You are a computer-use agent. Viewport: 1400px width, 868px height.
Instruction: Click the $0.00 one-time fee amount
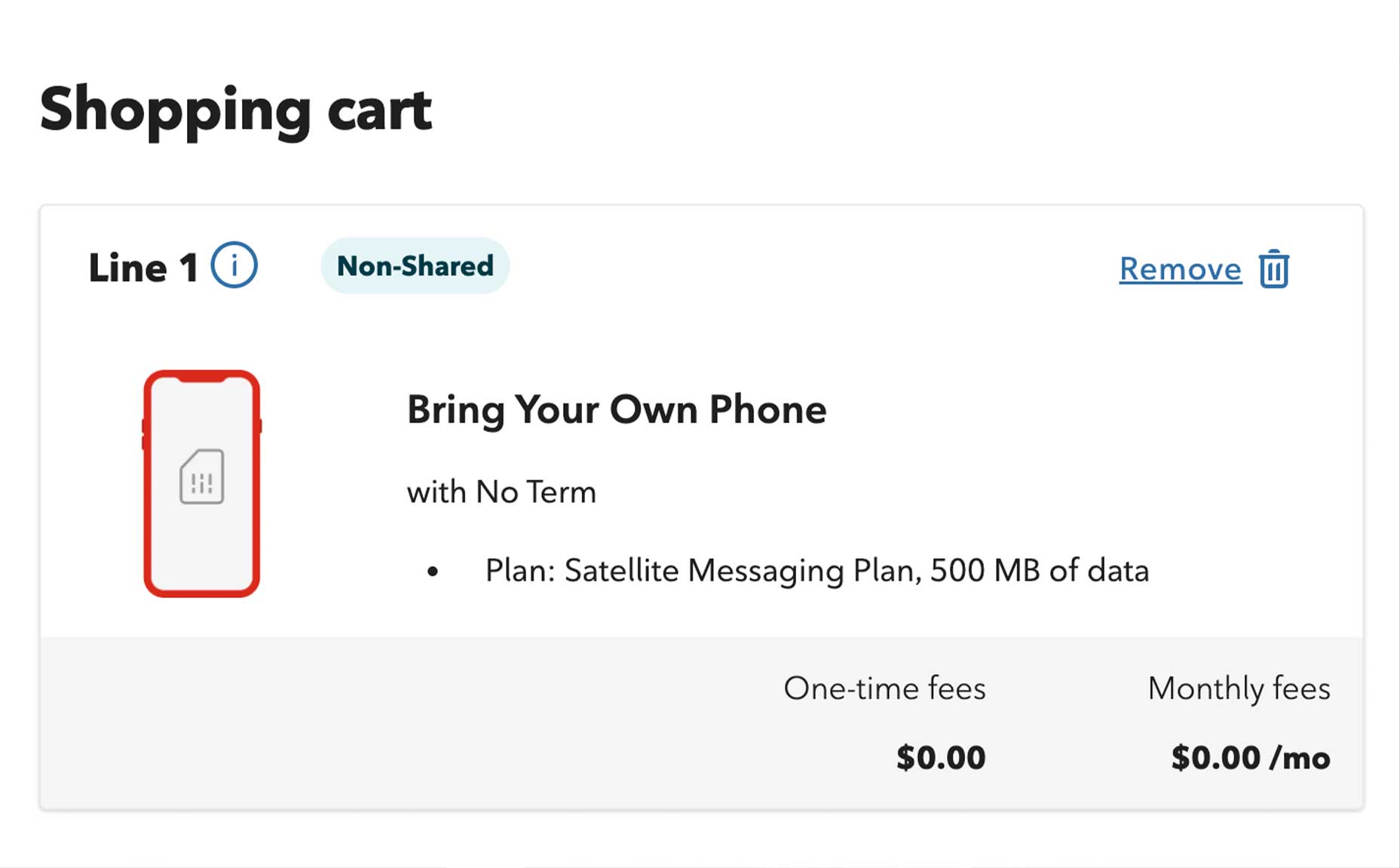(x=940, y=757)
